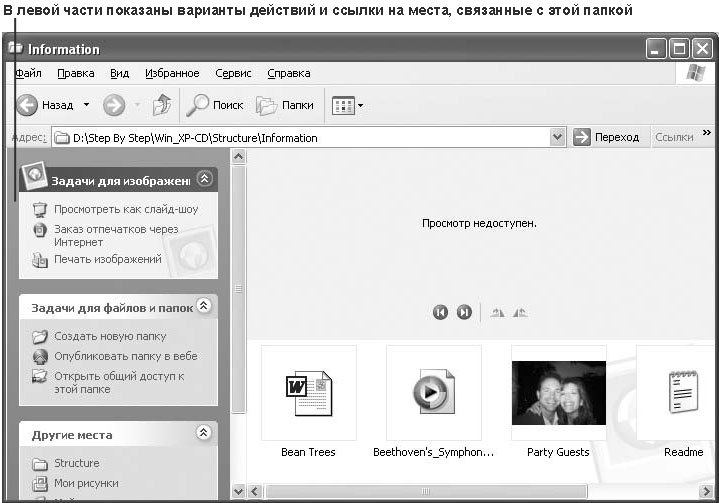Click the filmstrip horizontal scrollbar thumb
719x503 pixels.
(426, 492)
